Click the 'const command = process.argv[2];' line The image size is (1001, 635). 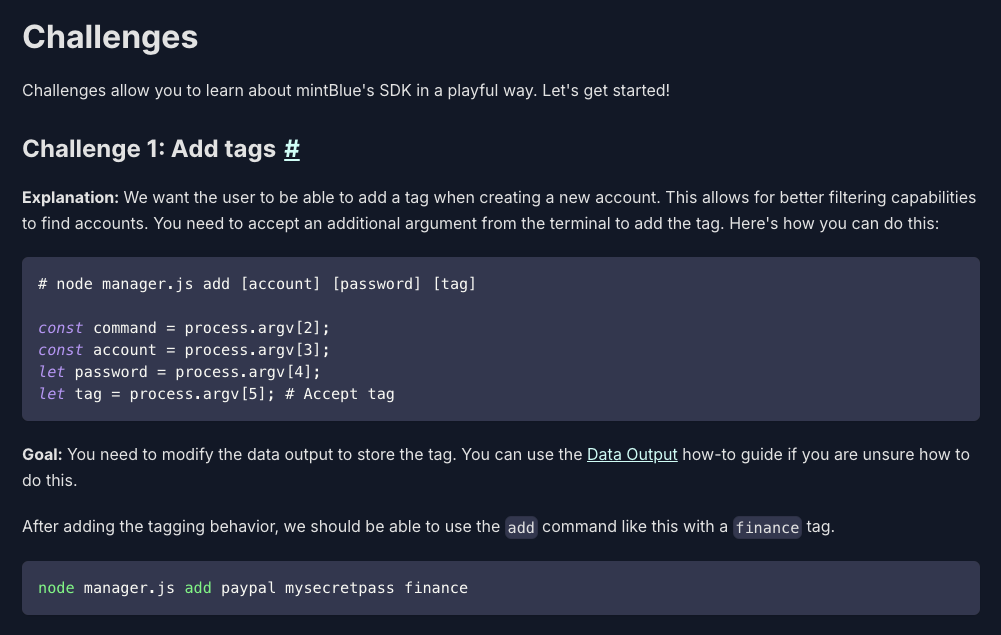tap(184, 328)
